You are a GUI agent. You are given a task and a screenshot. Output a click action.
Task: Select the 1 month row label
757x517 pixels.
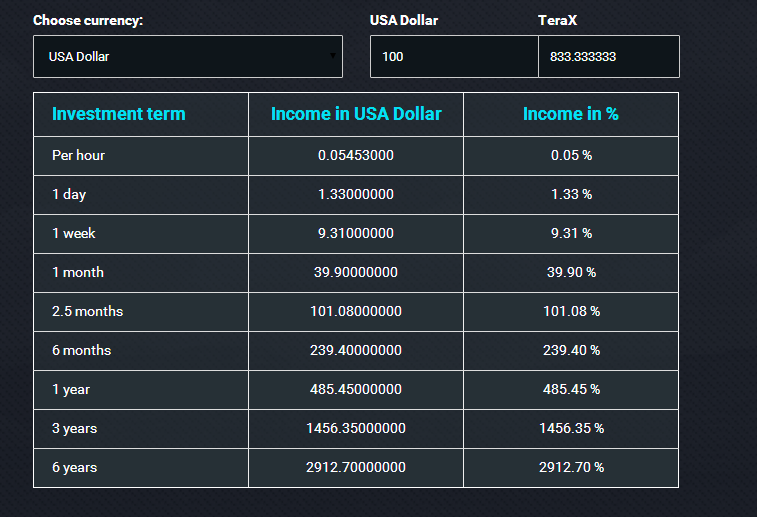point(78,272)
